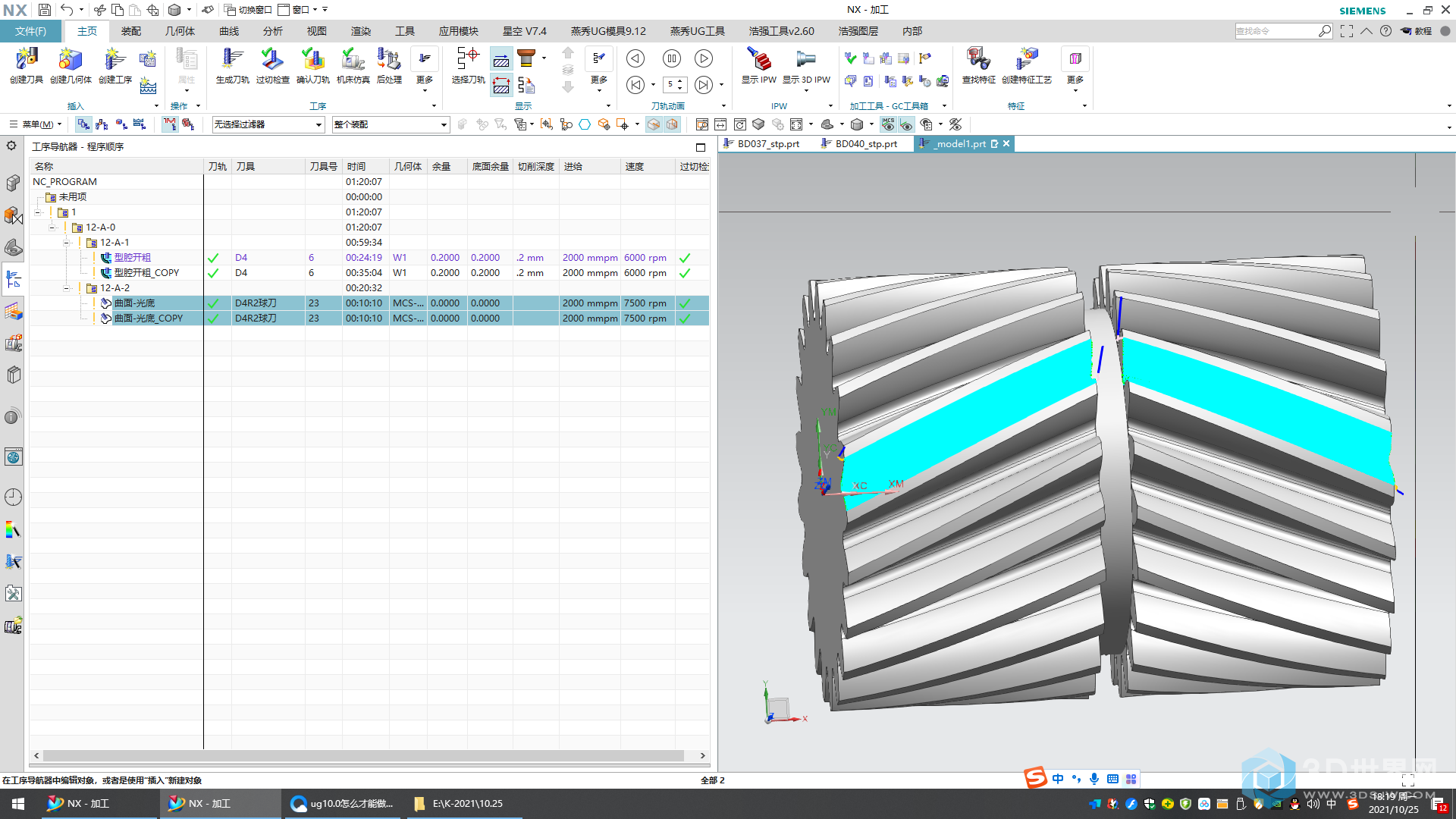Toggle Machine Tool View button
Image resolution: width=1456 pixels, height=819 pixels.
(102, 124)
